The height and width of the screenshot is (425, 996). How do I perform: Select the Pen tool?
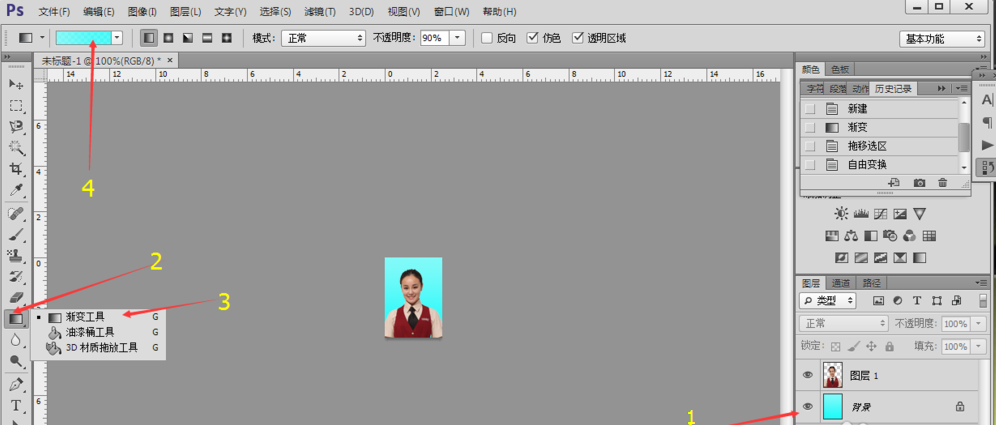16,385
